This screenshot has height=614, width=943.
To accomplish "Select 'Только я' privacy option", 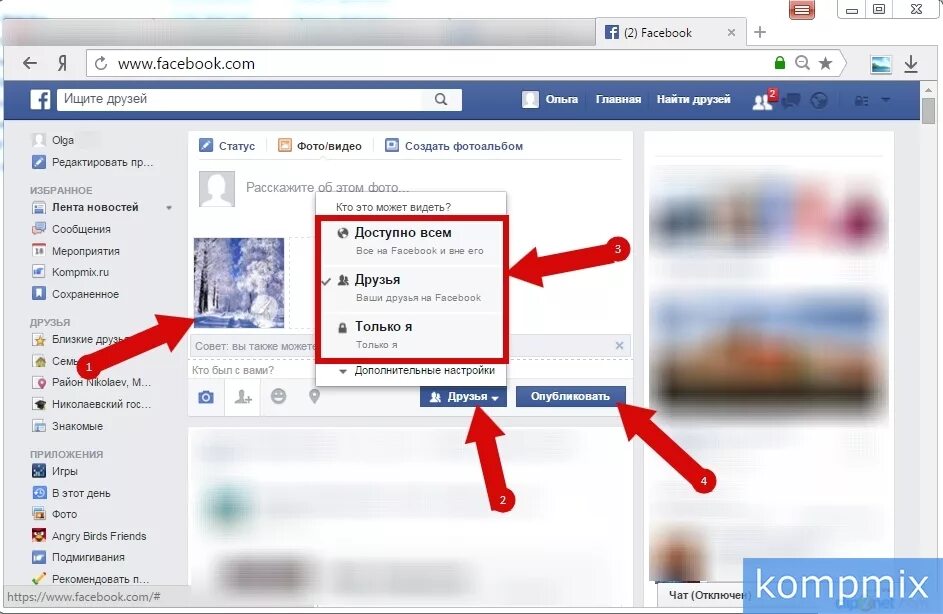I will [412, 334].
